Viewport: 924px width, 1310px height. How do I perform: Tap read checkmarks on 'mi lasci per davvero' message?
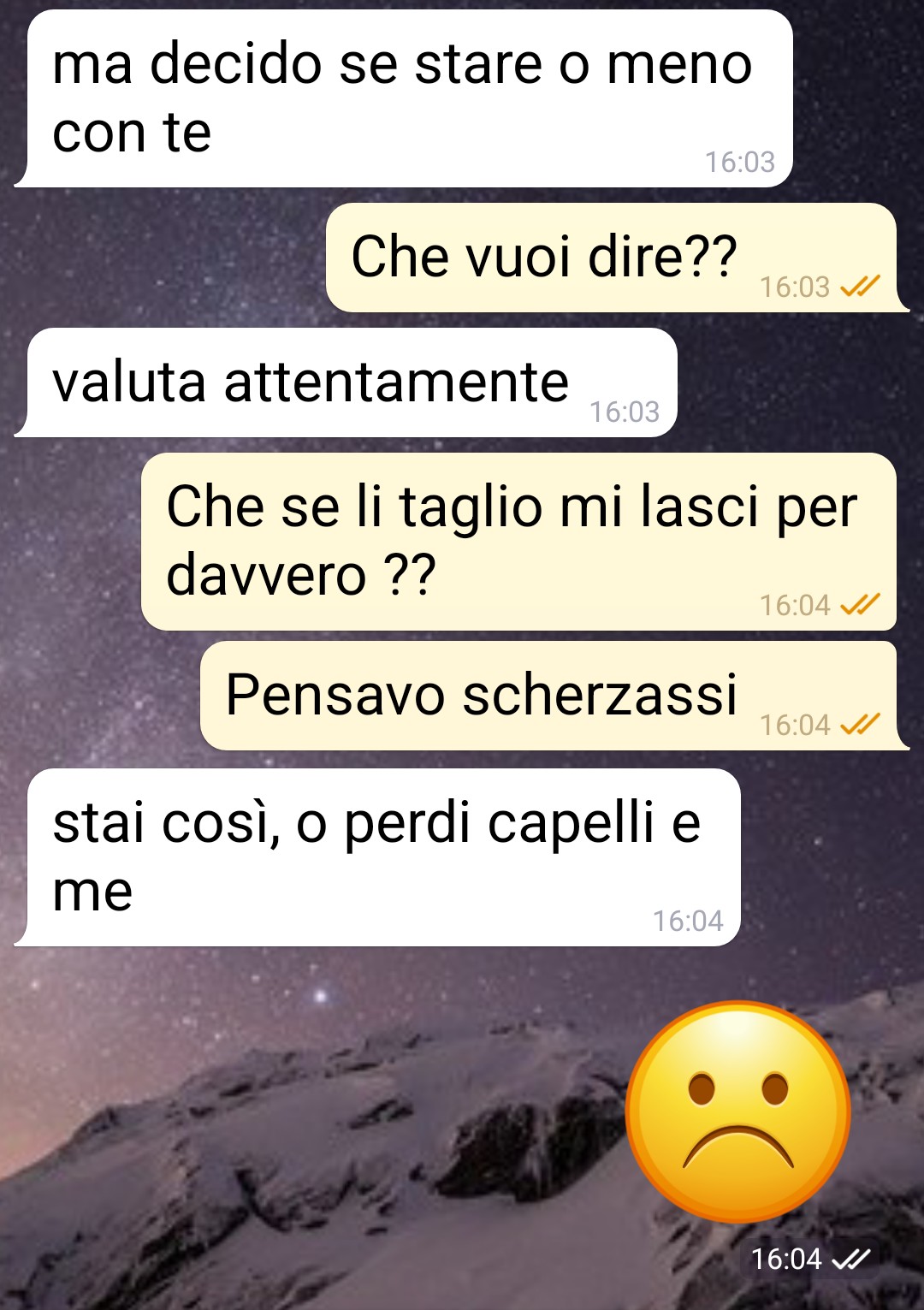point(860,605)
